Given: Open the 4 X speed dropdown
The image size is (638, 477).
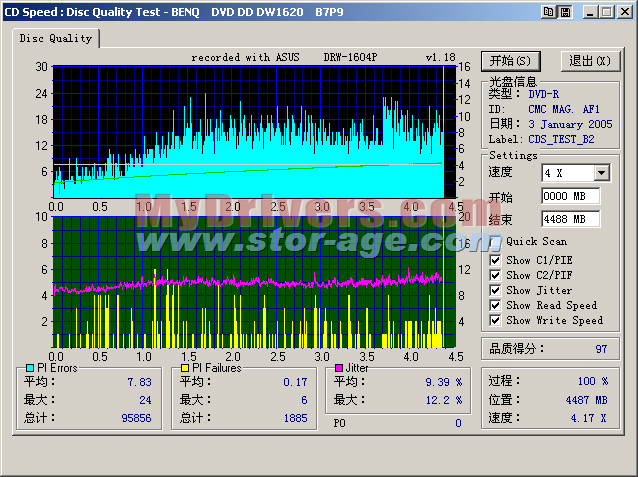Looking at the screenshot, I should tap(601, 173).
